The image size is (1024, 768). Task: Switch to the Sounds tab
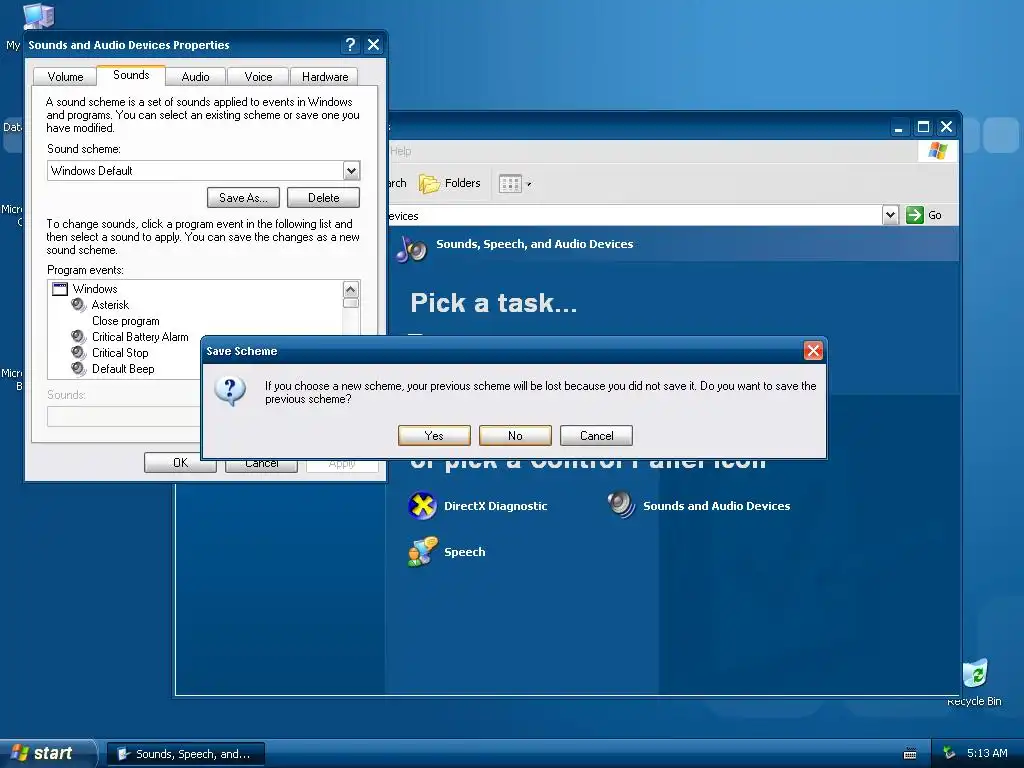(131, 75)
